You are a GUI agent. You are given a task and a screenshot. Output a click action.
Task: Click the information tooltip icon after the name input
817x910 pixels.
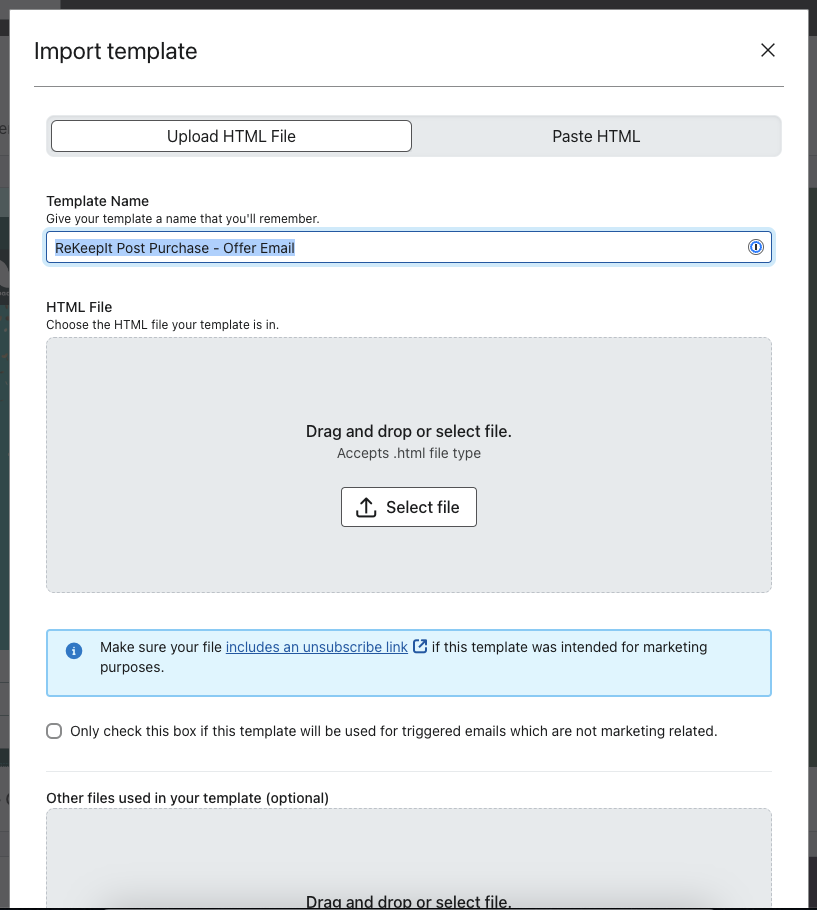coord(757,247)
